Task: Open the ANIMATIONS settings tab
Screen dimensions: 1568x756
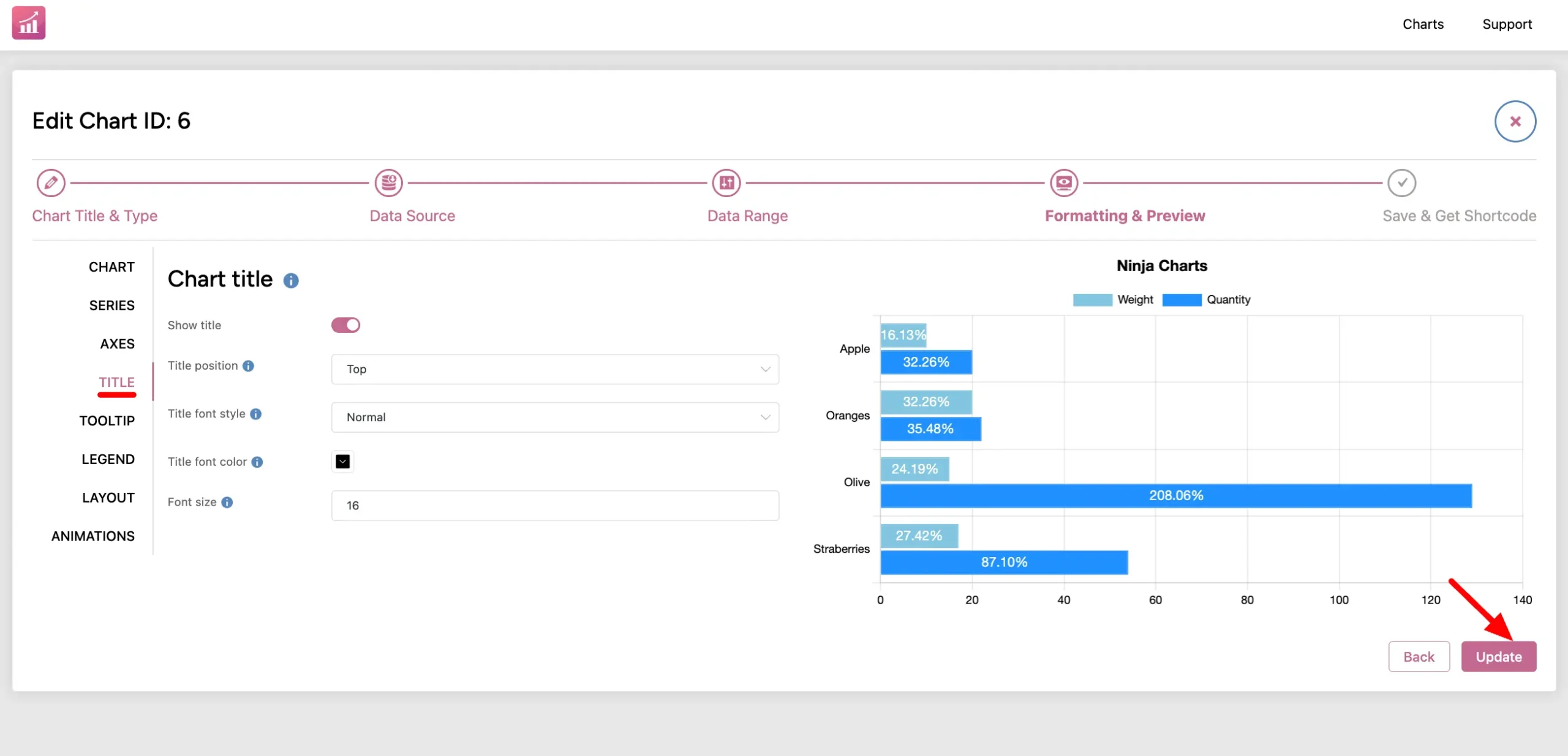Action: coord(92,536)
